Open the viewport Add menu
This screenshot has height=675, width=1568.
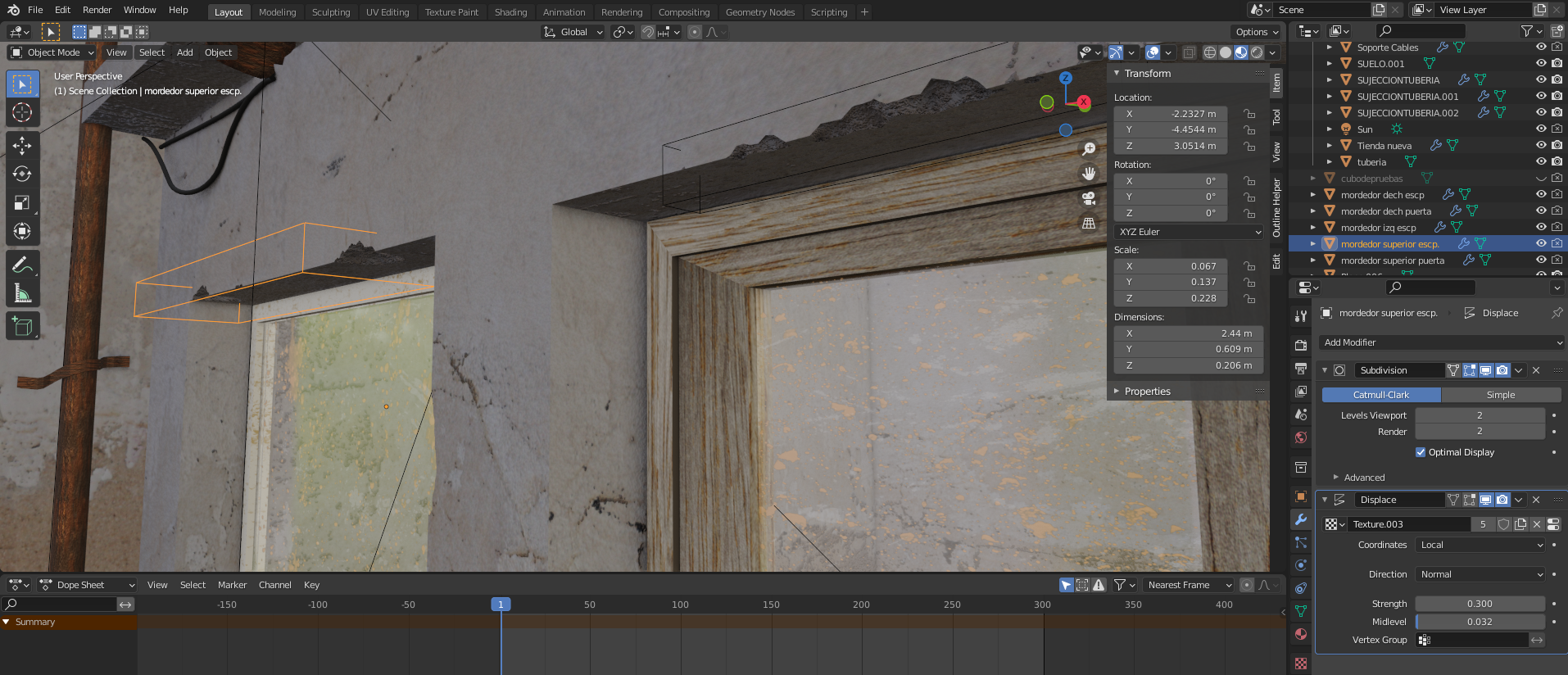click(185, 52)
